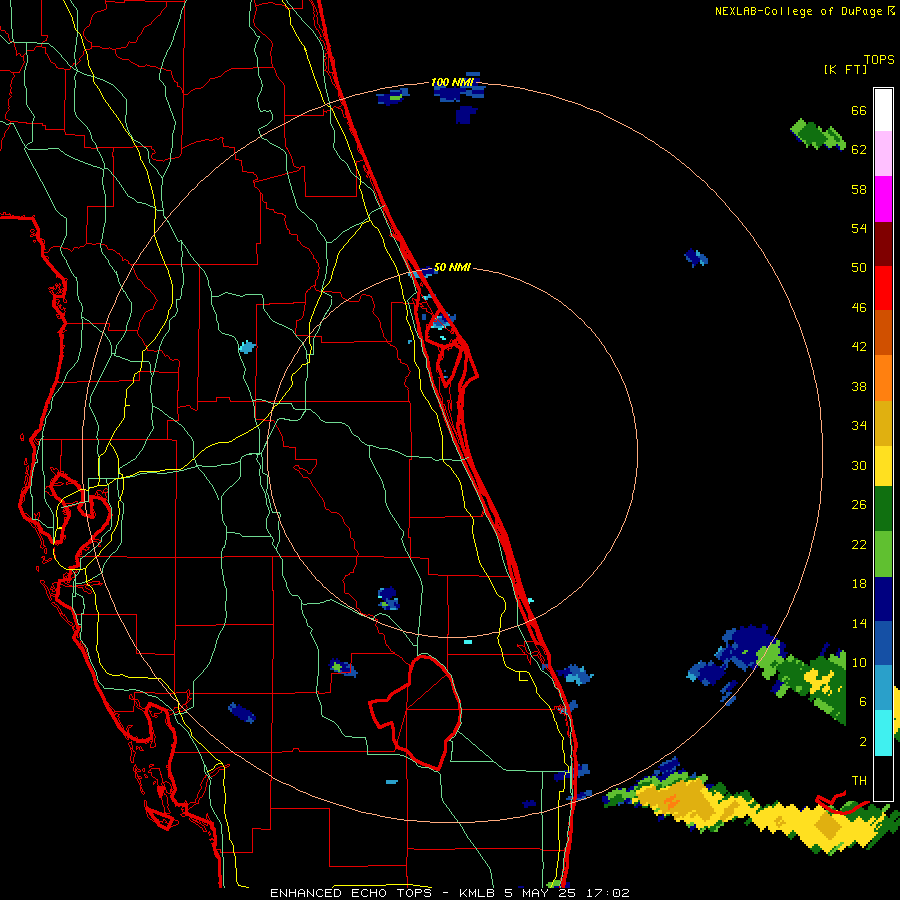Click the 34 value on the scale

(x=859, y=425)
